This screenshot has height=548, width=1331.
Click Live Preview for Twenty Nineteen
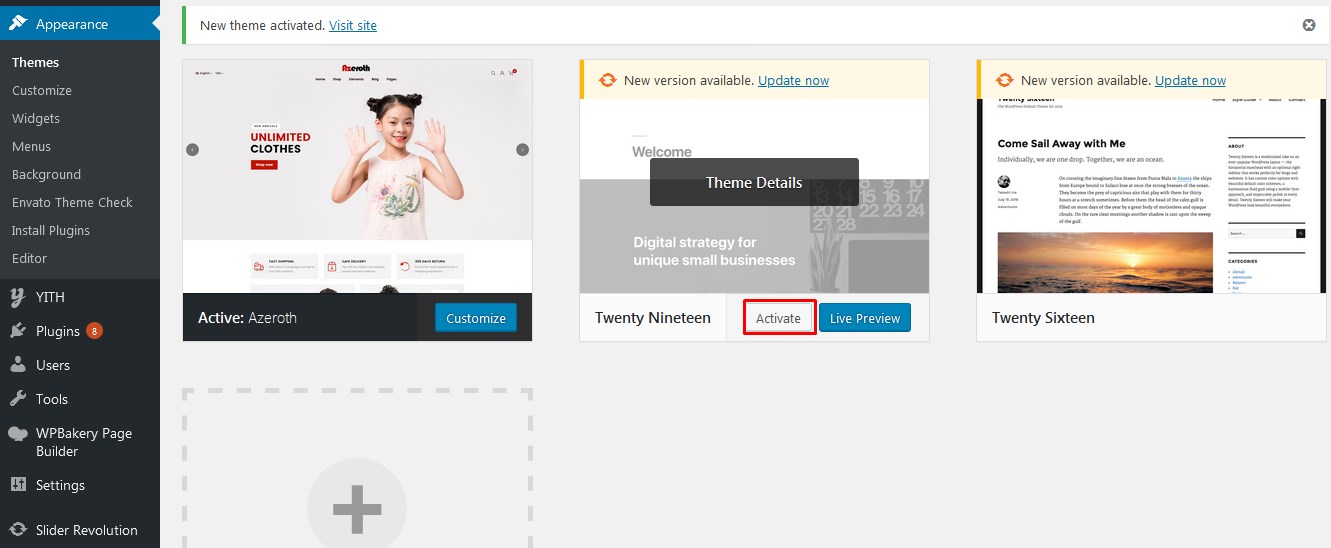click(865, 318)
